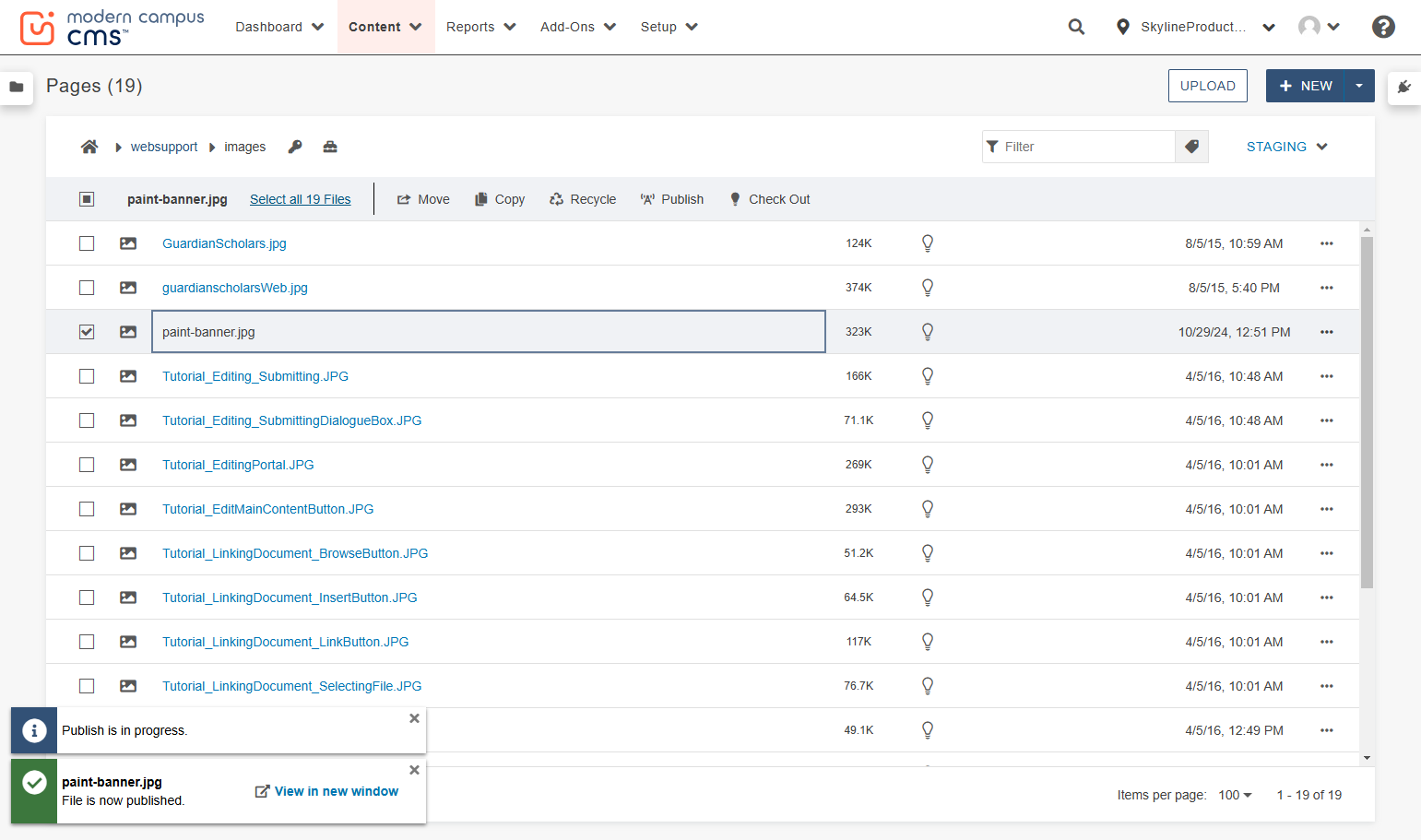The image size is (1421, 840).
Task: Toggle the select-all header checkbox
Action: coord(87,199)
